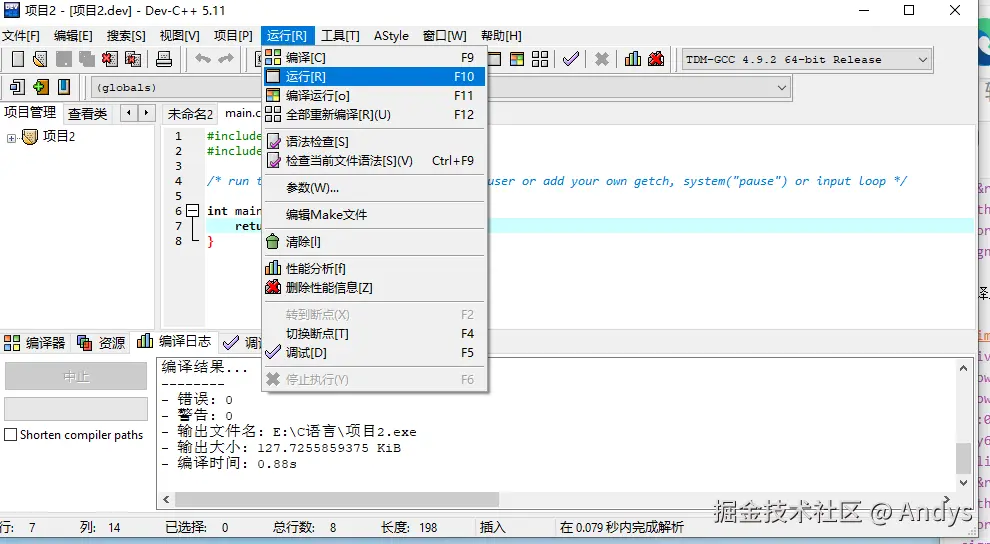990x544 pixels.
Task: Choose 性能分析[f] menu entry
Action: (375, 268)
